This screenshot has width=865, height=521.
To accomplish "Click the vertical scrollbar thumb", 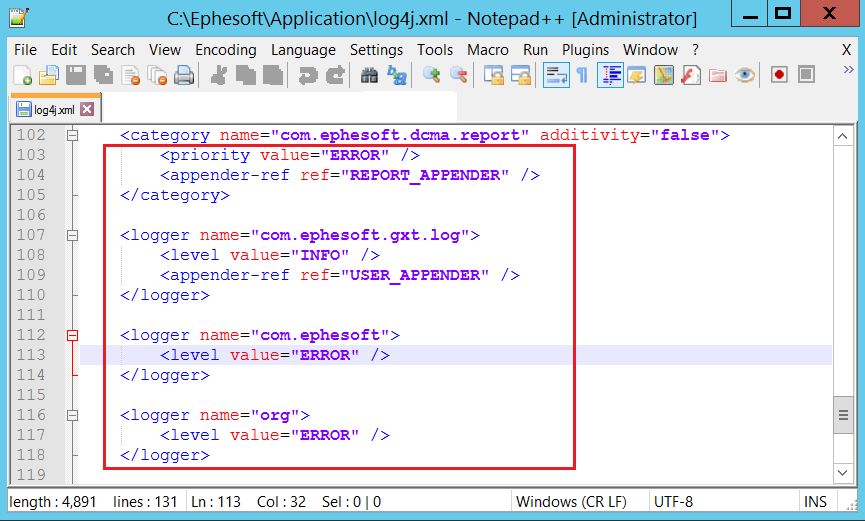I will (x=842, y=415).
